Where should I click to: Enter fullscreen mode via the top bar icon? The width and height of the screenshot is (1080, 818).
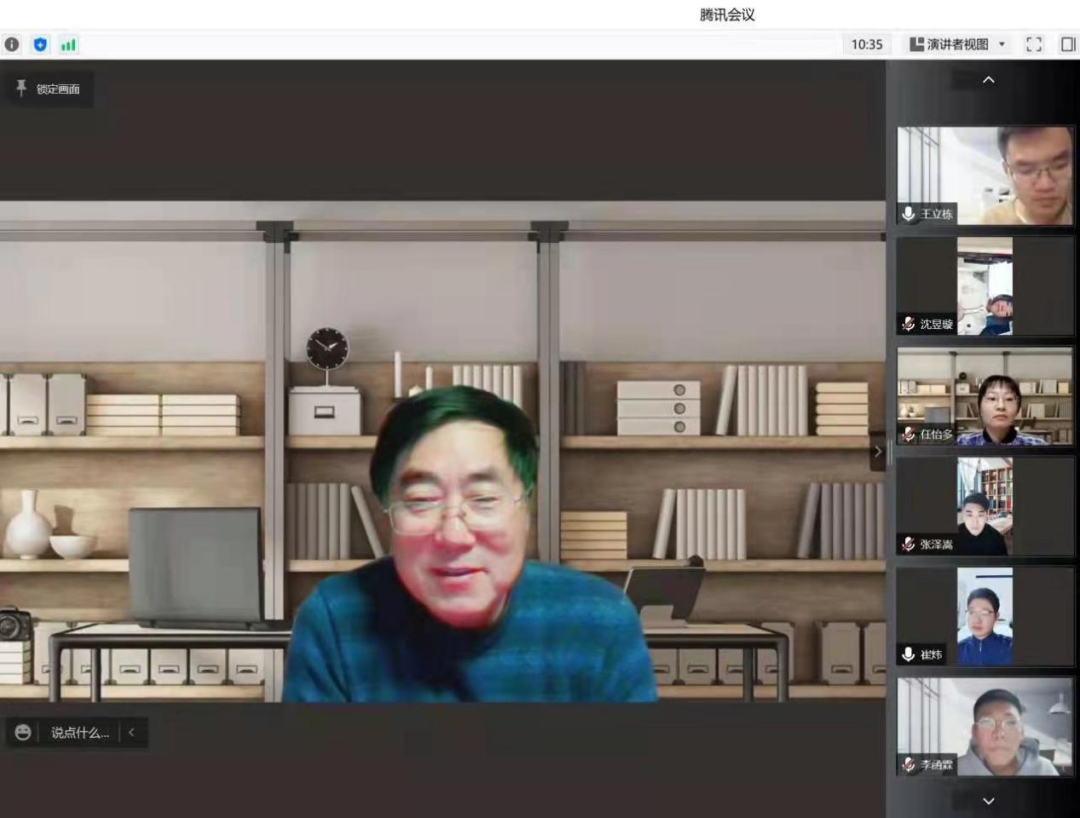1034,44
